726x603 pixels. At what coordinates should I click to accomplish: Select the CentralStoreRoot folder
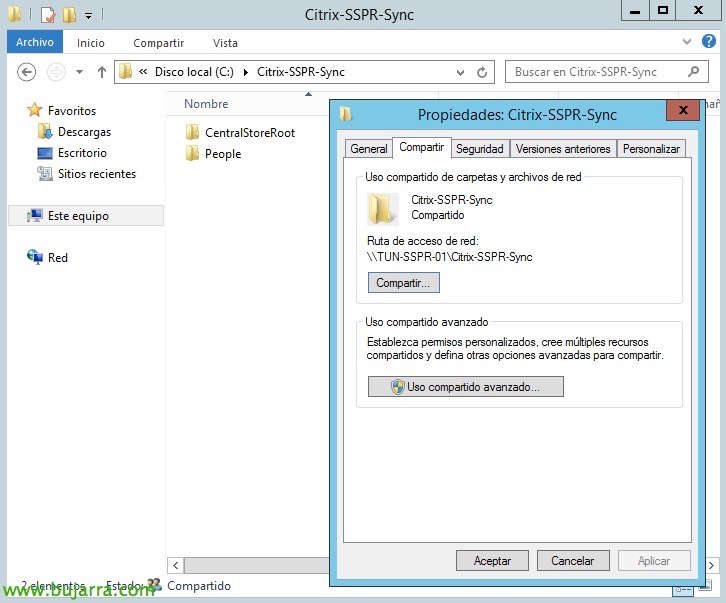[x=250, y=133]
